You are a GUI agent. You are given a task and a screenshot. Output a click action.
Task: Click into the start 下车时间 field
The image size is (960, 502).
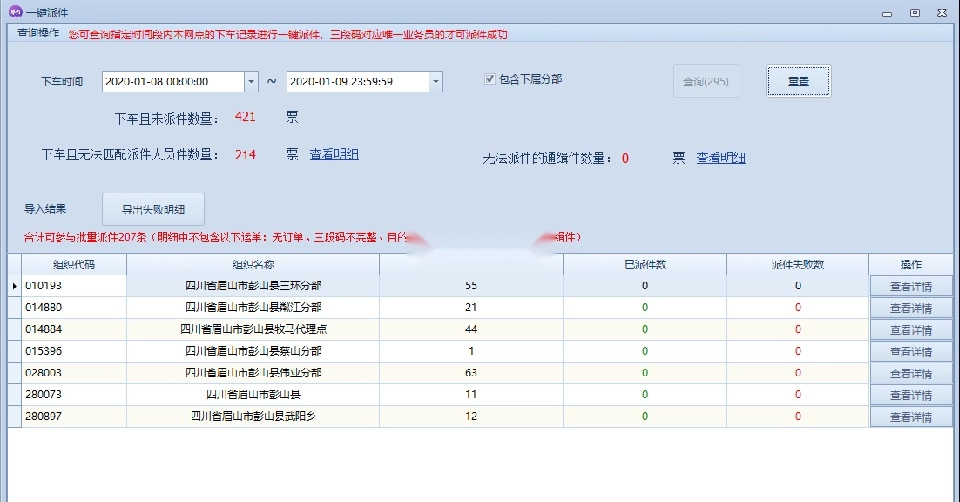pyautogui.click(x=170, y=81)
